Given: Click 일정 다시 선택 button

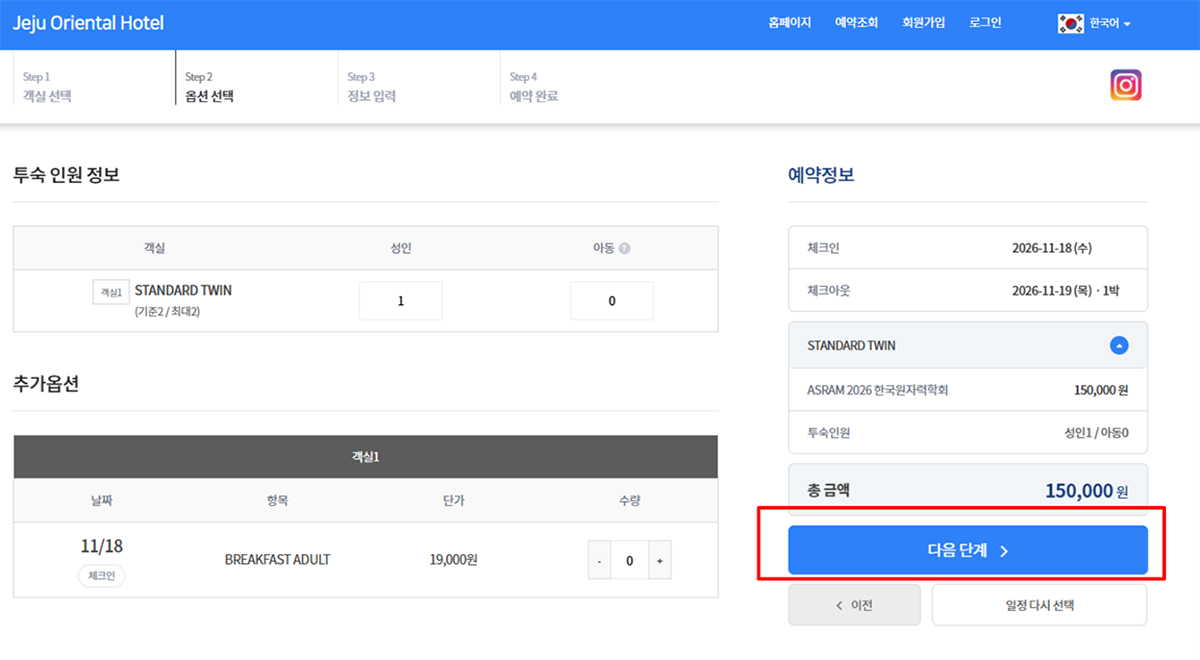Looking at the screenshot, I should point(1039,605).
